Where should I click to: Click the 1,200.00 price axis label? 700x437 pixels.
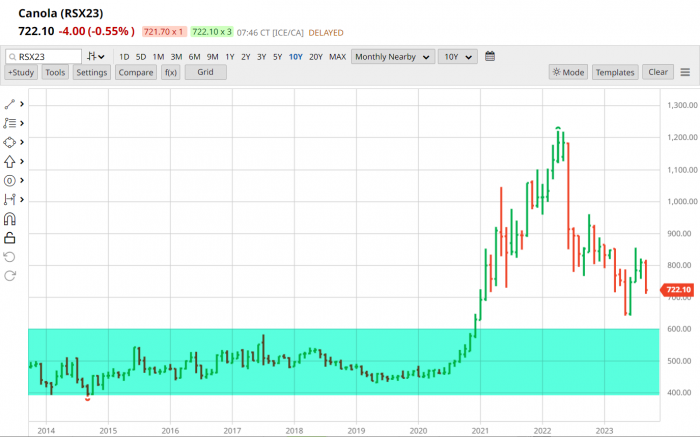682,137
